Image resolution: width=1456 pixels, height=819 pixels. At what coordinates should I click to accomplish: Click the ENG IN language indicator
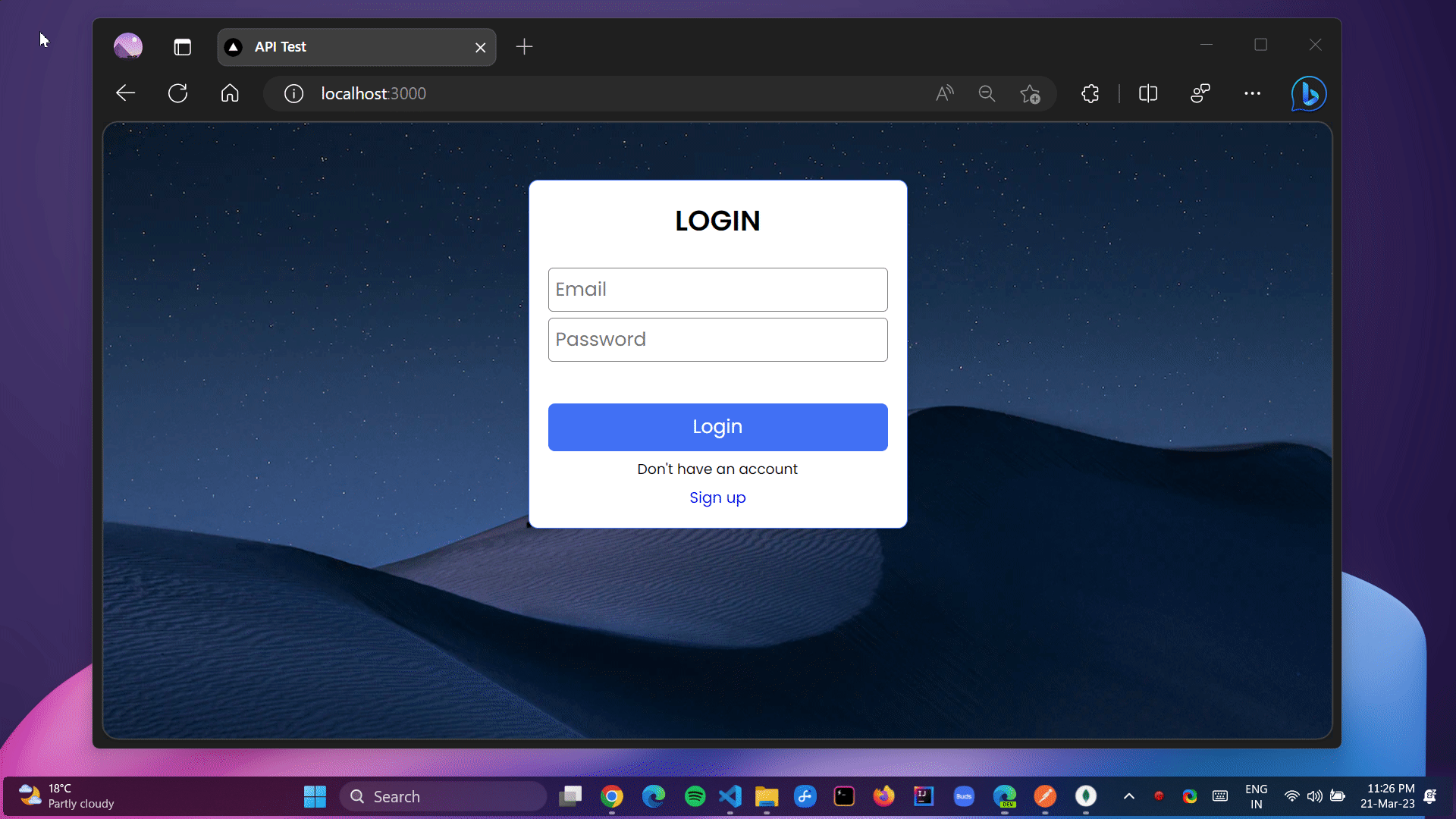pyautogui.click(x=1257, y=796)
